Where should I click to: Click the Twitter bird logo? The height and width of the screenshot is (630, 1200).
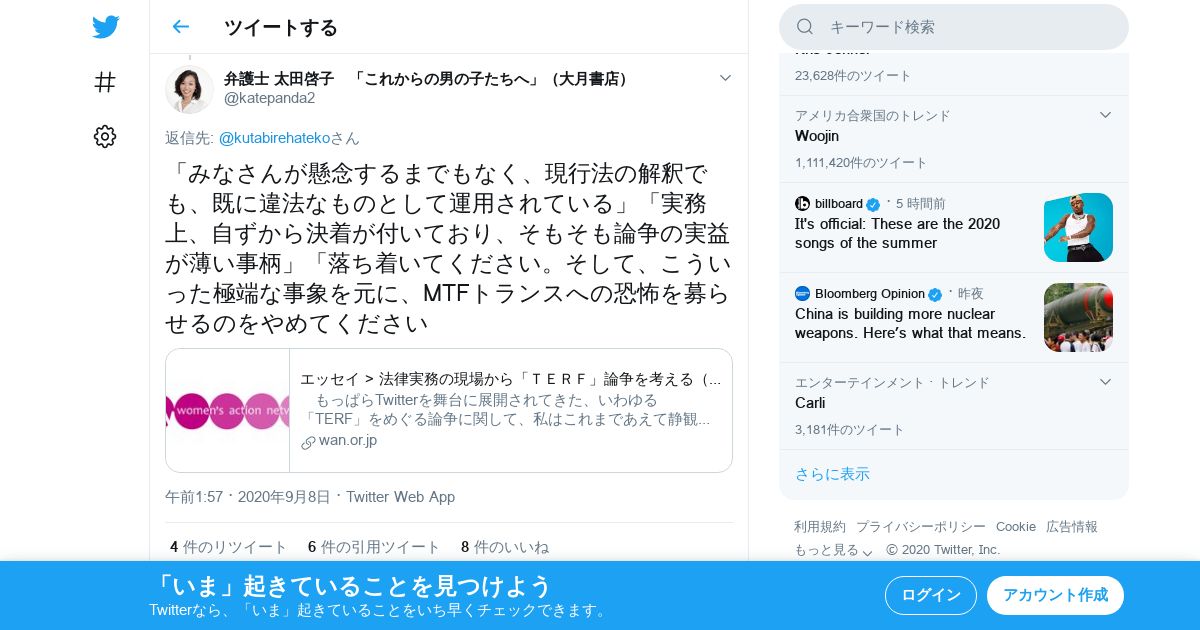(105, 27)
